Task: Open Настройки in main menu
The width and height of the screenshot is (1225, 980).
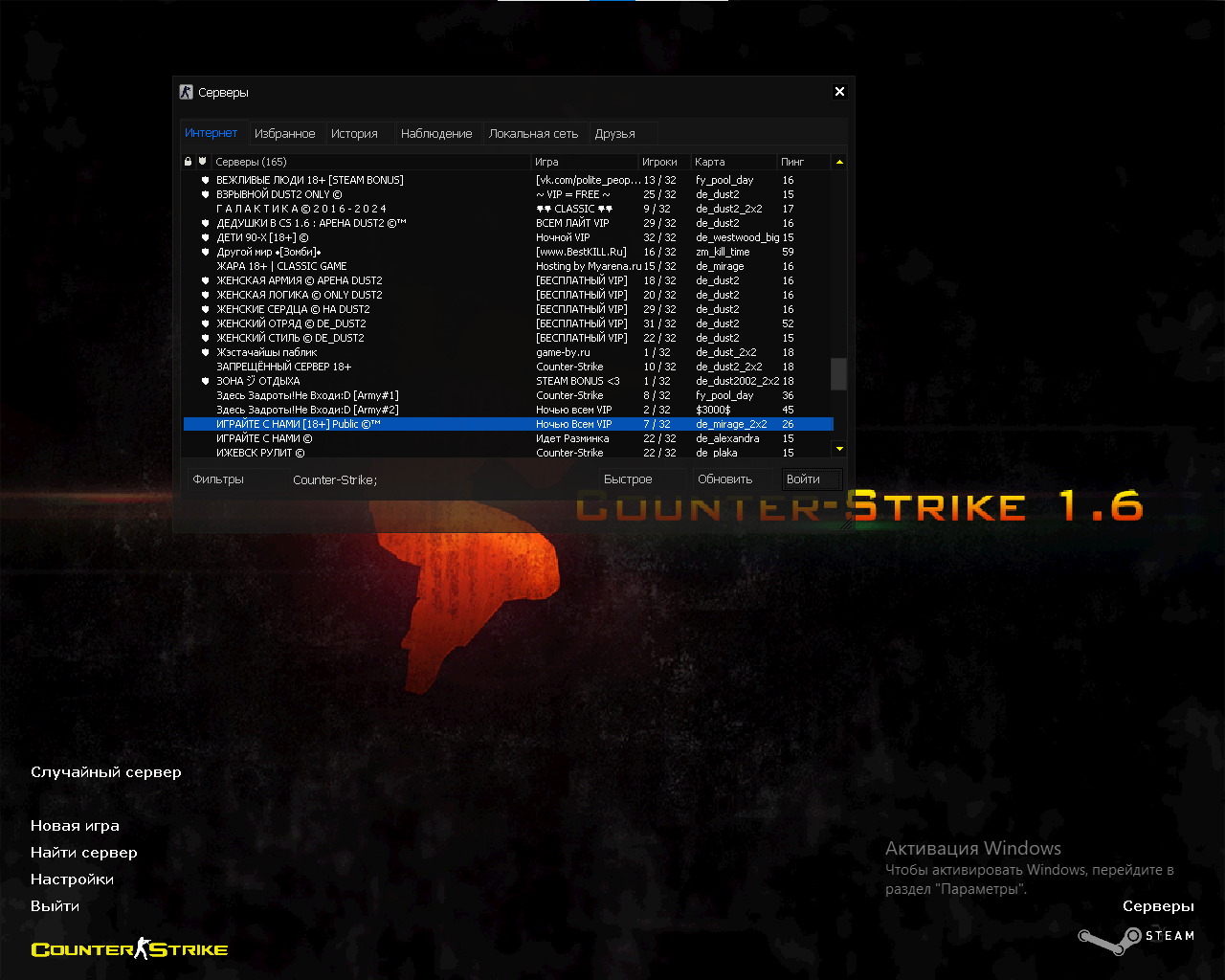Action: [72, 880]
